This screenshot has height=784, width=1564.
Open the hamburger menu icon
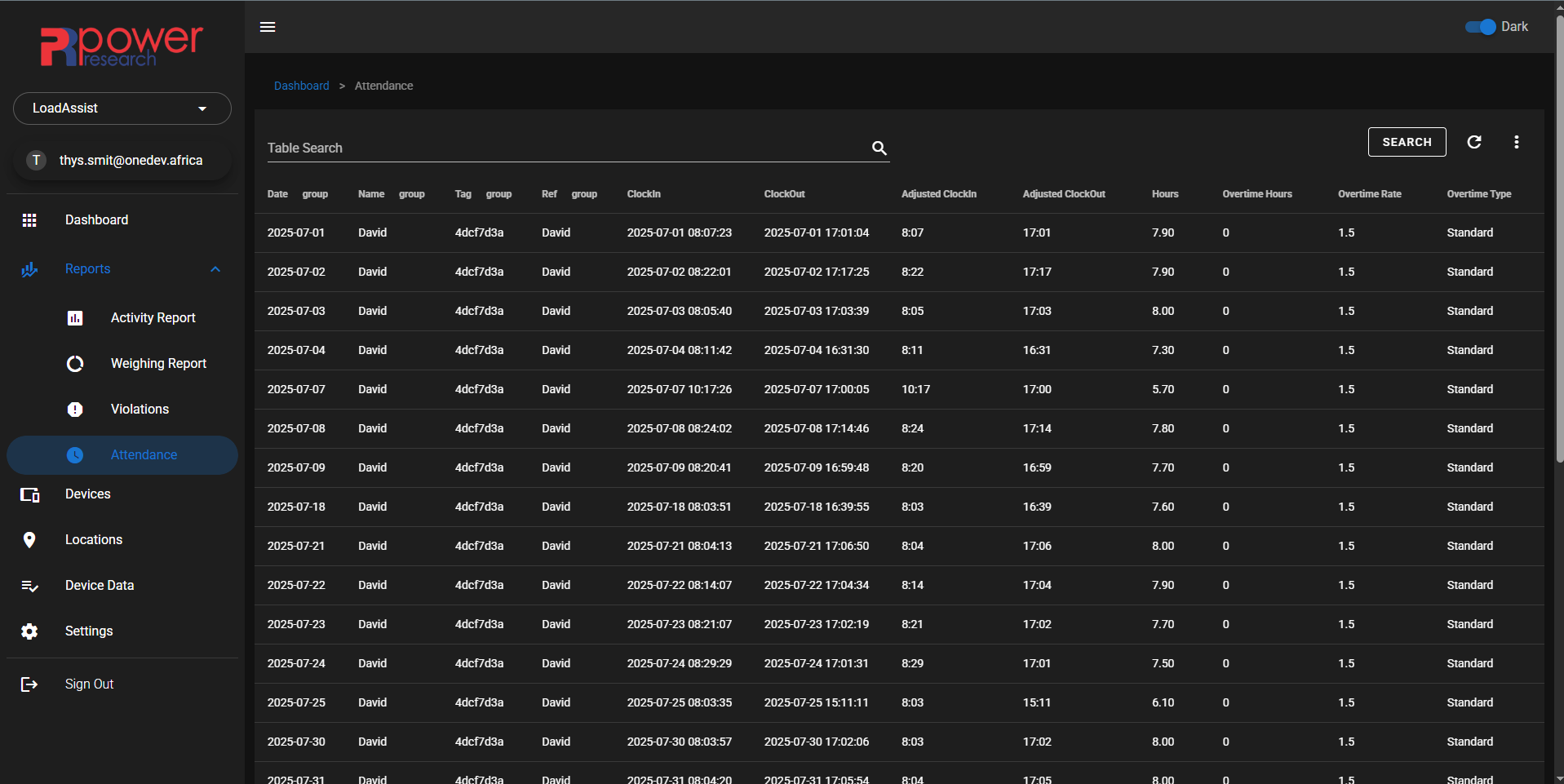click(268, 27)
